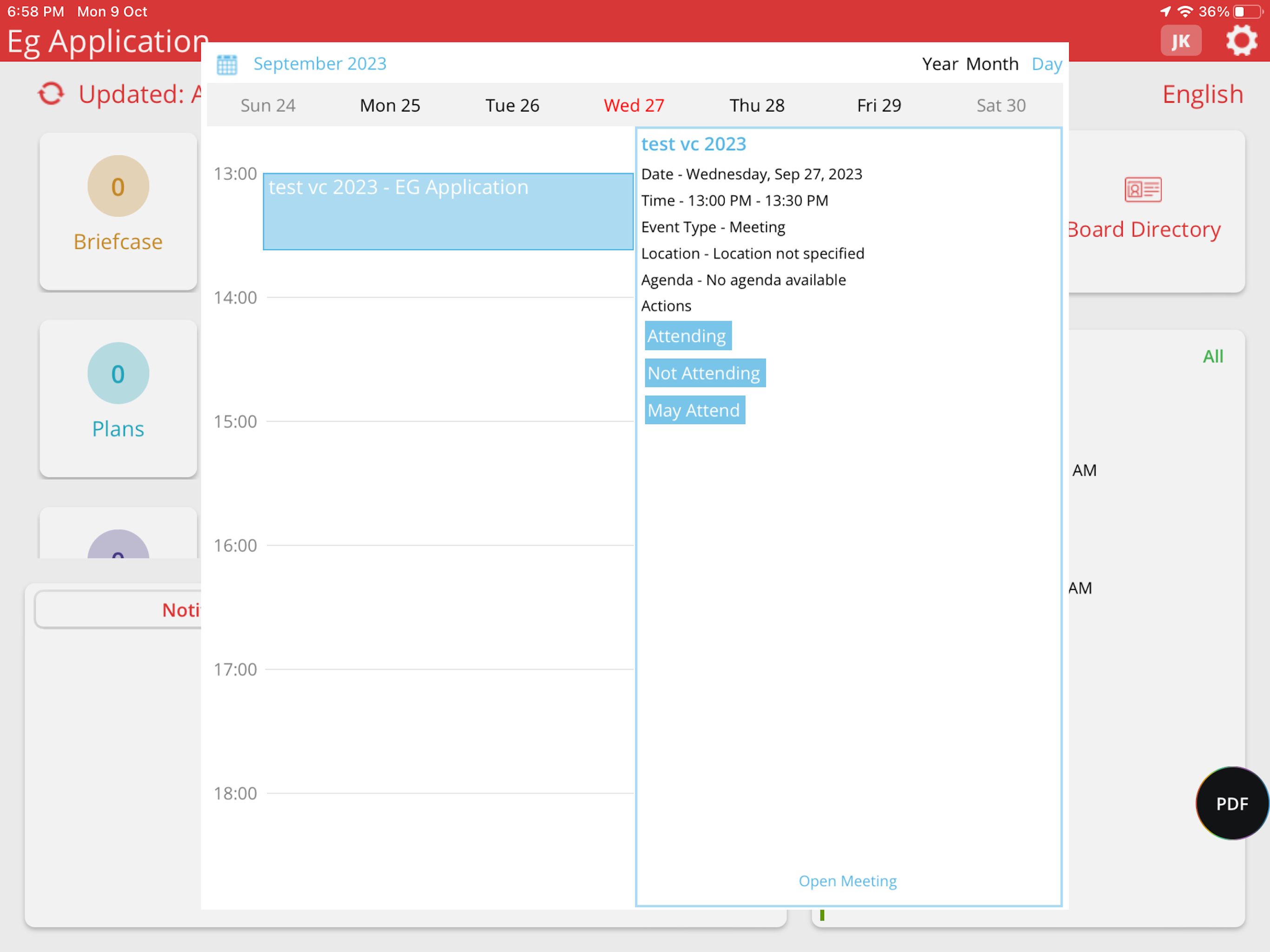Mark yourself as Attending
Image resolution: width=1270 pixels, height=952 pixels.
[688, 335]
